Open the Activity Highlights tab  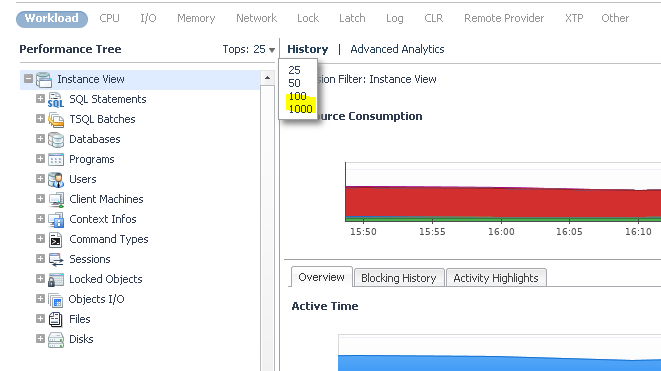(x=496, y=278)
